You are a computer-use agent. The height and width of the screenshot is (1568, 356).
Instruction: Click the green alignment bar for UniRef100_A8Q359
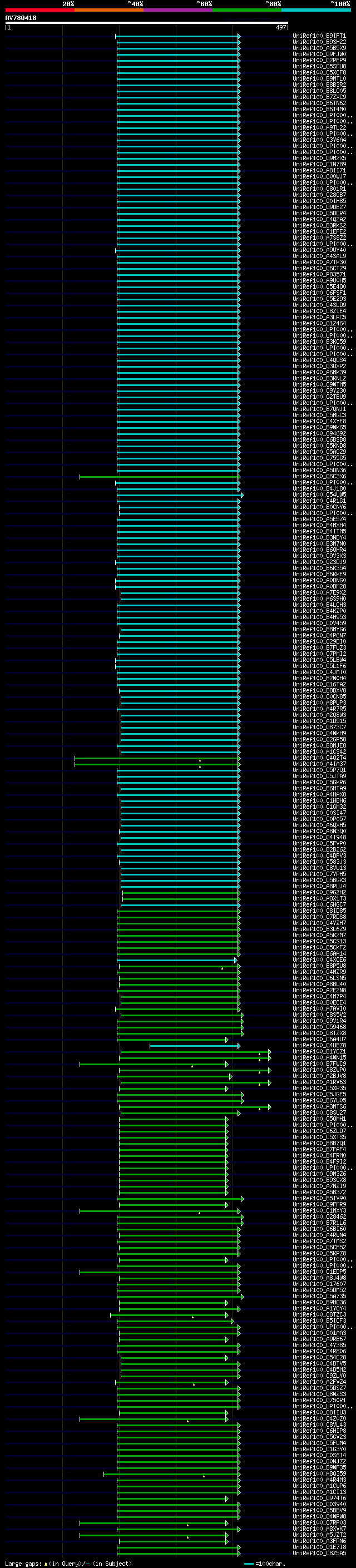pyautogui.click(x=172, y=1473)
